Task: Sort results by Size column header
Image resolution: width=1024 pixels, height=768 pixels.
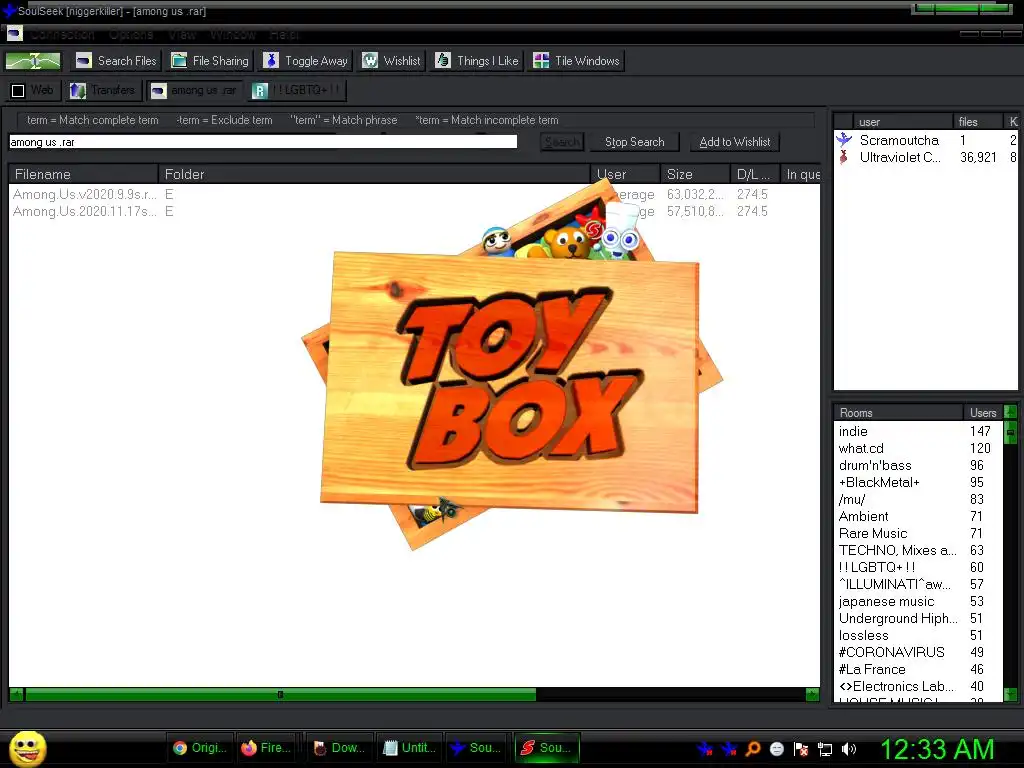Action: (x=695, y=174)
